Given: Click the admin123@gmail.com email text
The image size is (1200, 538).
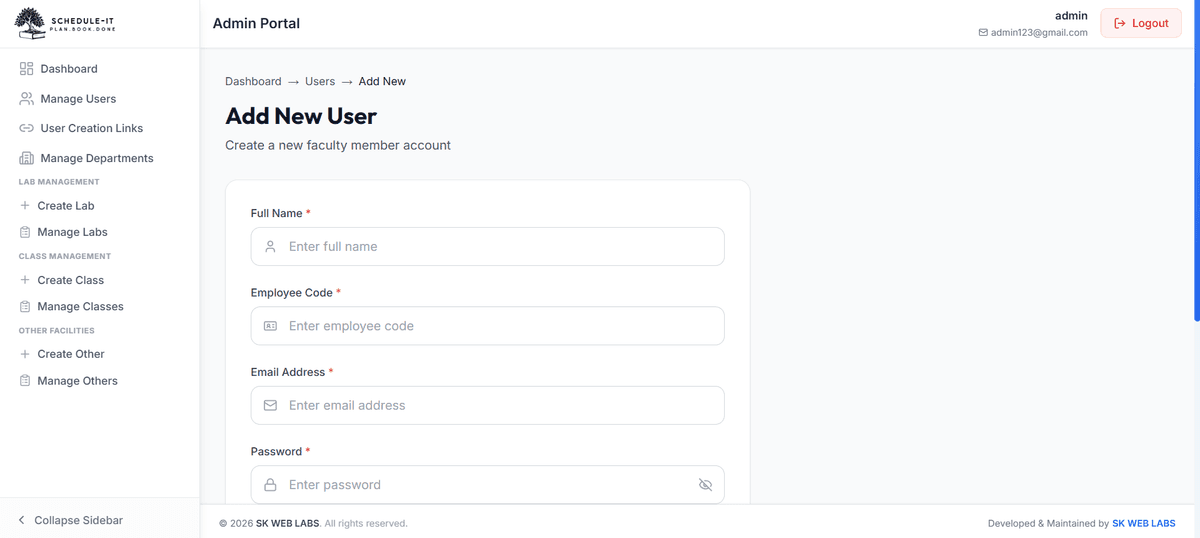Looking at the screenshot, I should [x=1039, y=33].
